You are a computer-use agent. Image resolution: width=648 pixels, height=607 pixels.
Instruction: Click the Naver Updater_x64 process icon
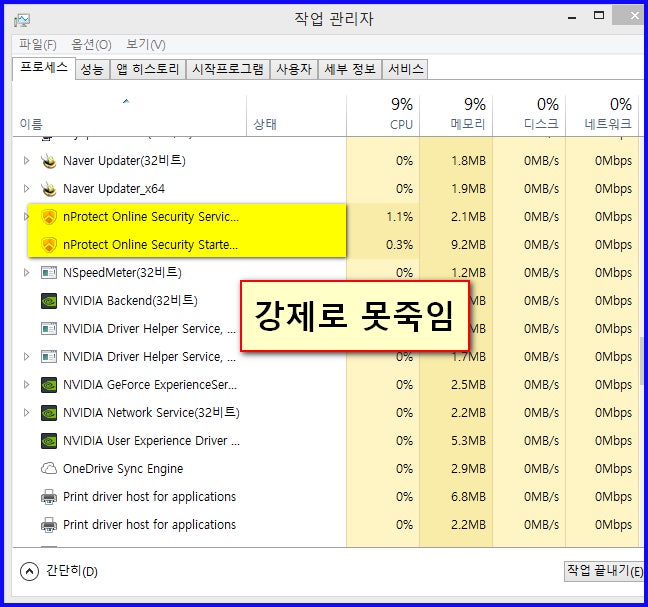(49, 189)
